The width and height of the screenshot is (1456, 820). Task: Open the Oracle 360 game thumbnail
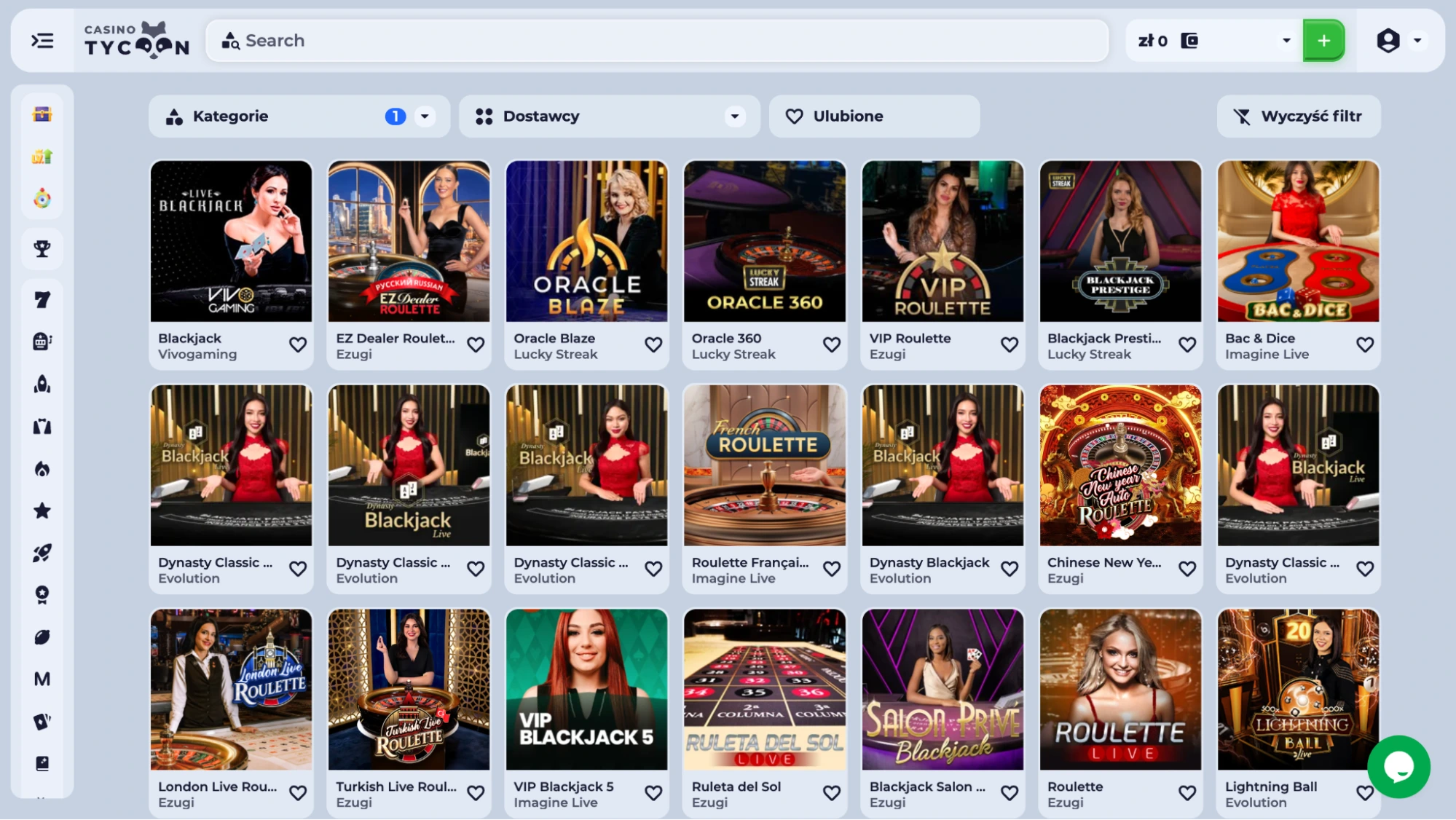coord(765,241)
